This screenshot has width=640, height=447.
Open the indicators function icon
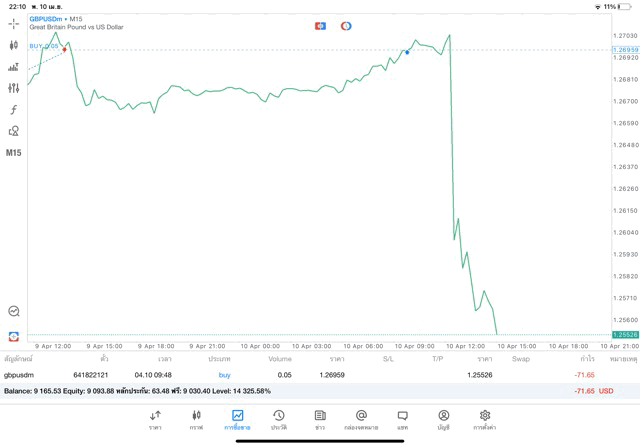tap(14, 110)
